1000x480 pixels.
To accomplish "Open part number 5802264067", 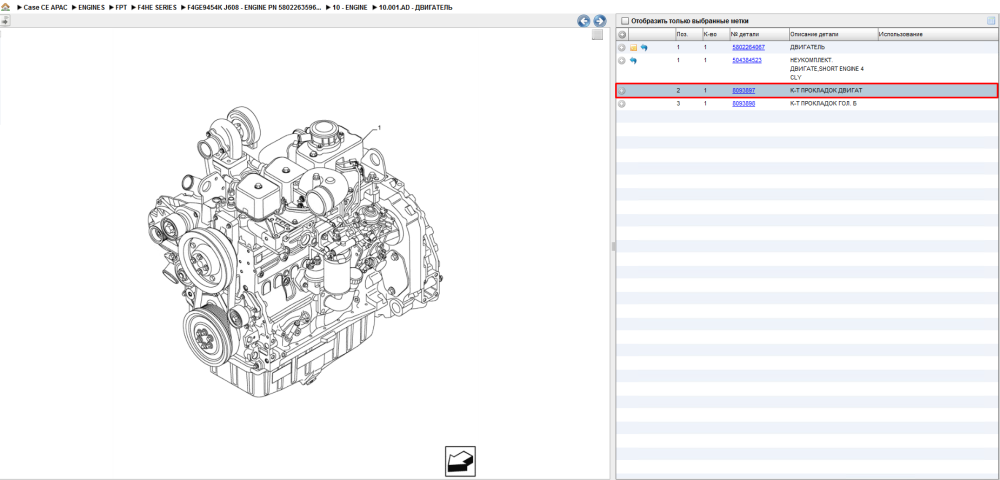I will tap(748, 47).
